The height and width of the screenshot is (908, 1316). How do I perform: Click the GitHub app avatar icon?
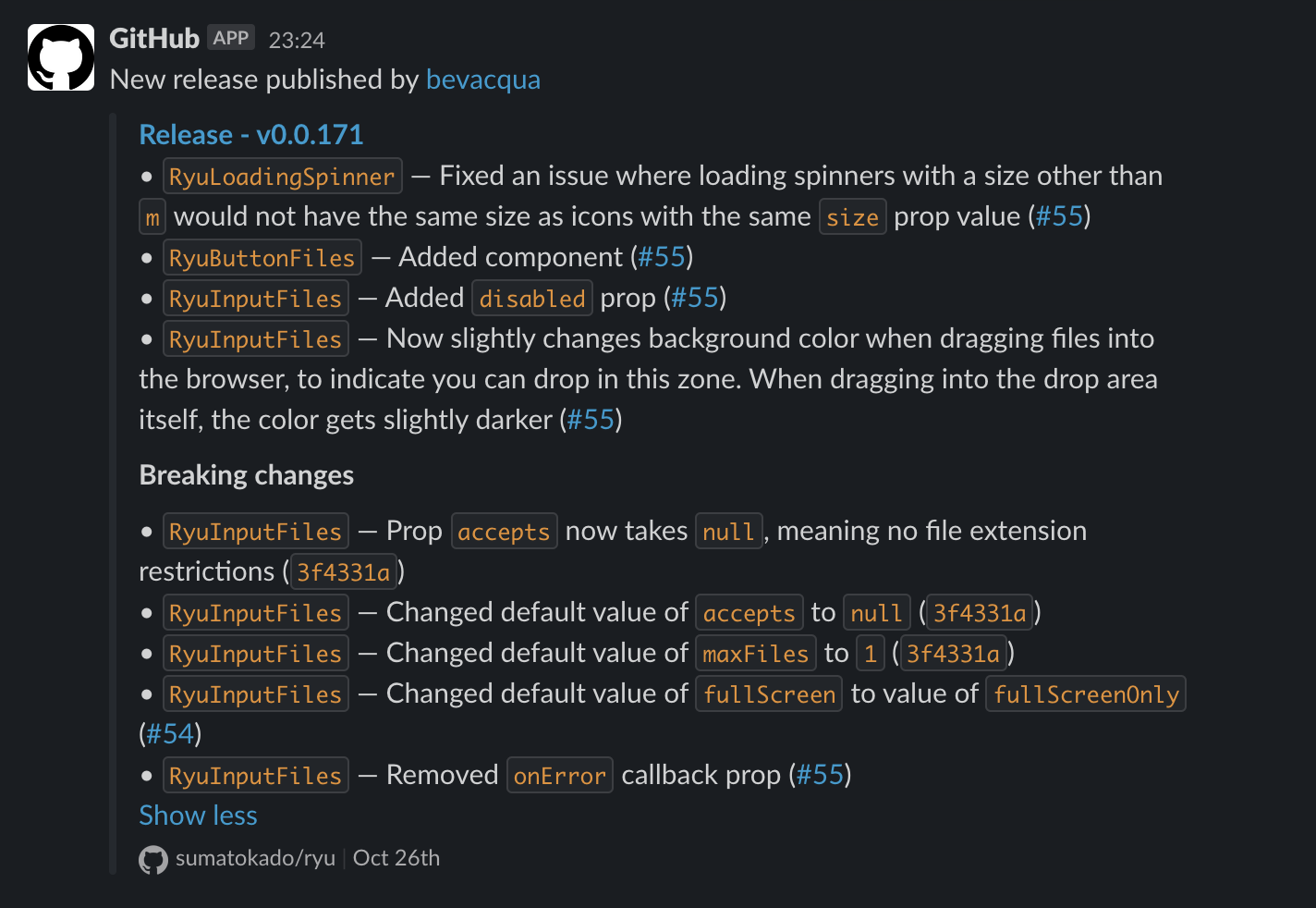pyautogui.click(x=61, y=57)
